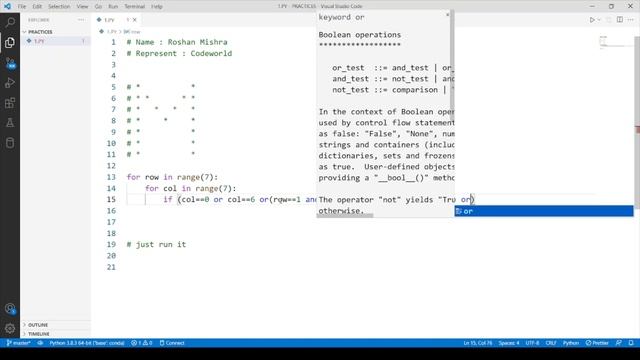Open the Explorer view icon
The image size is (640, 360).
tap(10, 42)
